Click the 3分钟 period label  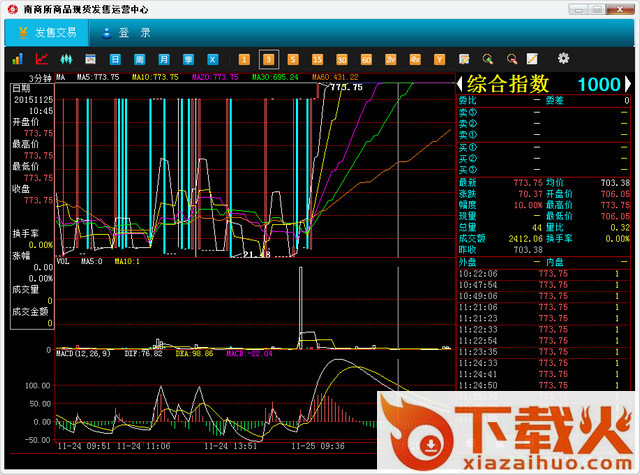point(40,78)
